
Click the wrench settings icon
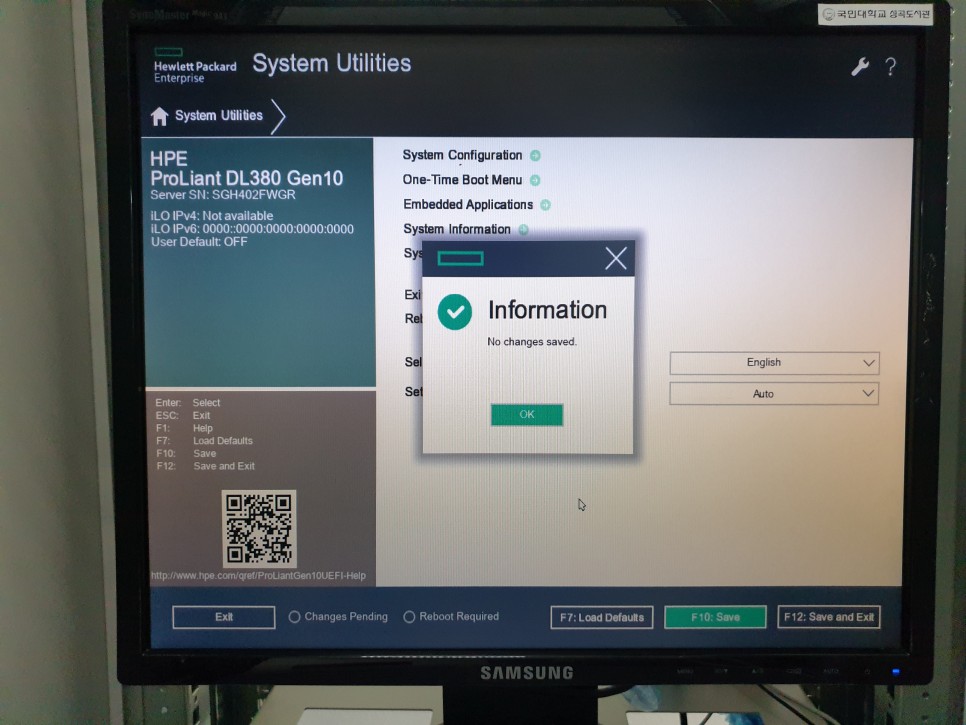[x=860, y=67]
